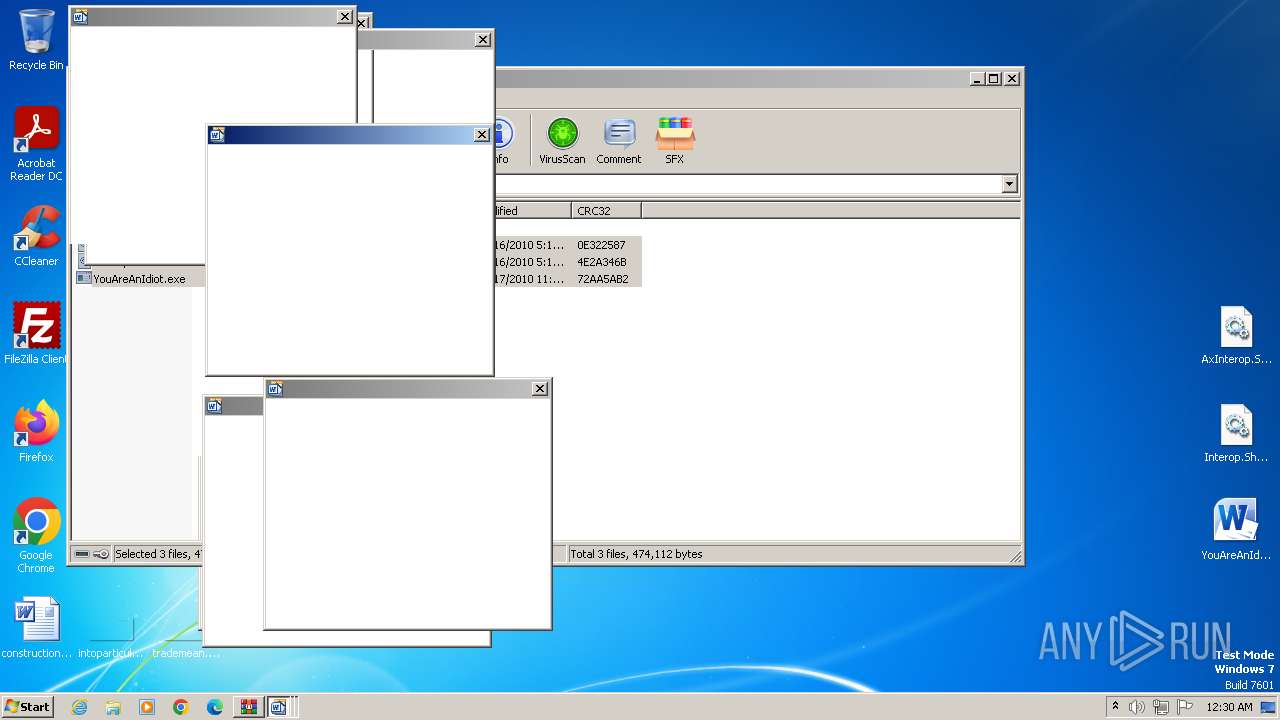The height and width of the screenshot is (720, 1280).
Task: Close the WinRAR window
Action: click(1011, 78)
